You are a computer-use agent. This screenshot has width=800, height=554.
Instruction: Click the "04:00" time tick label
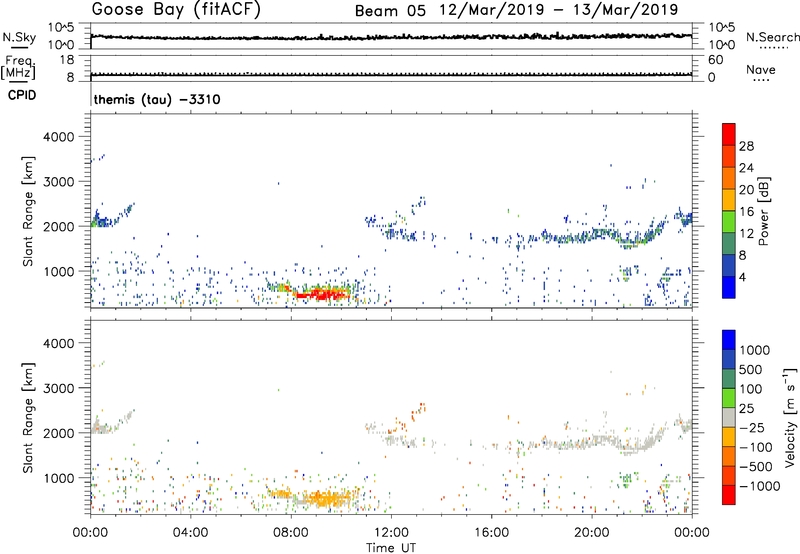click(190, 533)
